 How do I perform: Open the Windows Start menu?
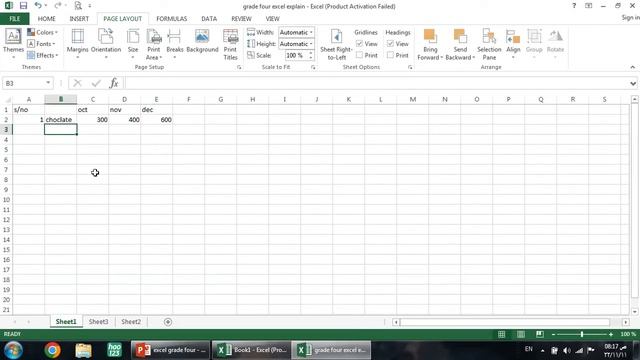pyautogui.click(x=13, y=350)
